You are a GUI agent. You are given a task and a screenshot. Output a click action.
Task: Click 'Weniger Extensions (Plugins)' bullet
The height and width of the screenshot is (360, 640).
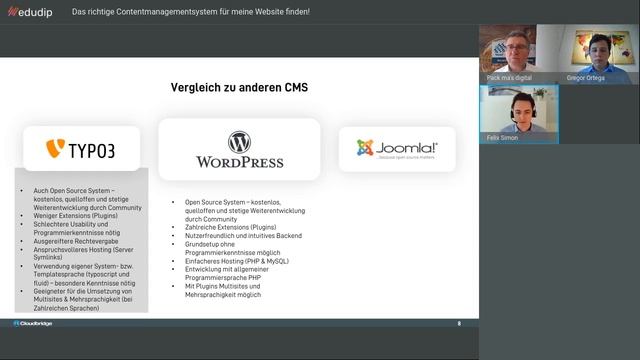point(76,216)
